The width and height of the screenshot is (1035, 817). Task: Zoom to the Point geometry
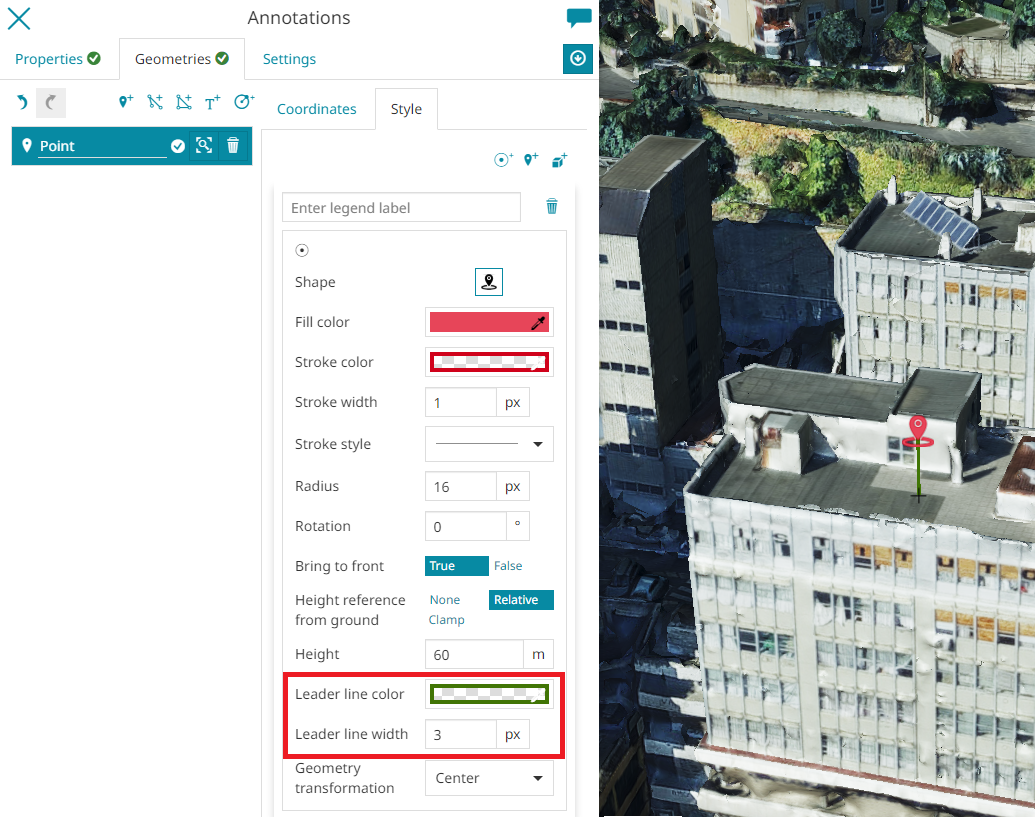pos(204,145)
